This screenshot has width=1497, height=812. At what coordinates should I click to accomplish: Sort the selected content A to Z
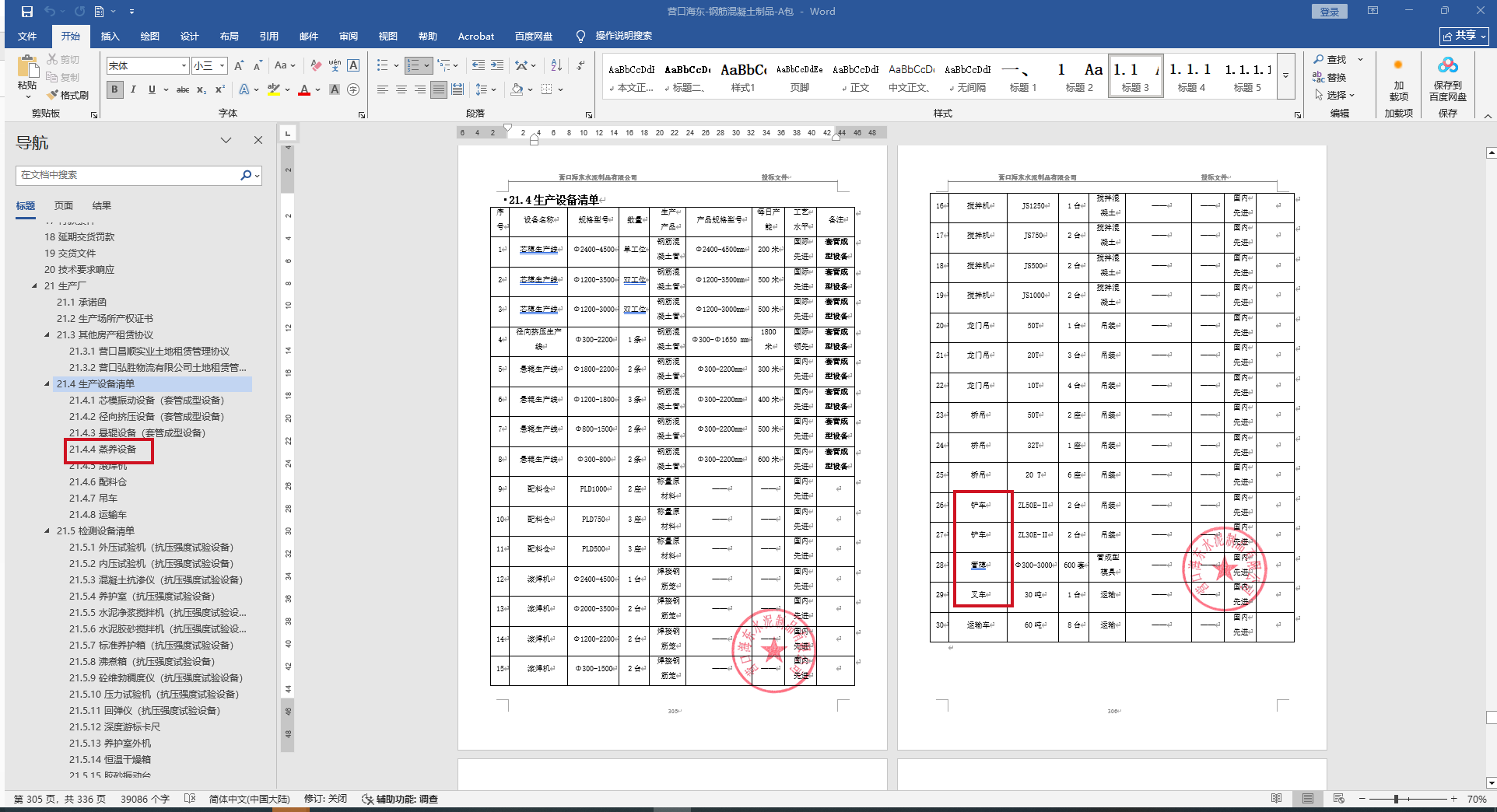(x=556, y=65)
